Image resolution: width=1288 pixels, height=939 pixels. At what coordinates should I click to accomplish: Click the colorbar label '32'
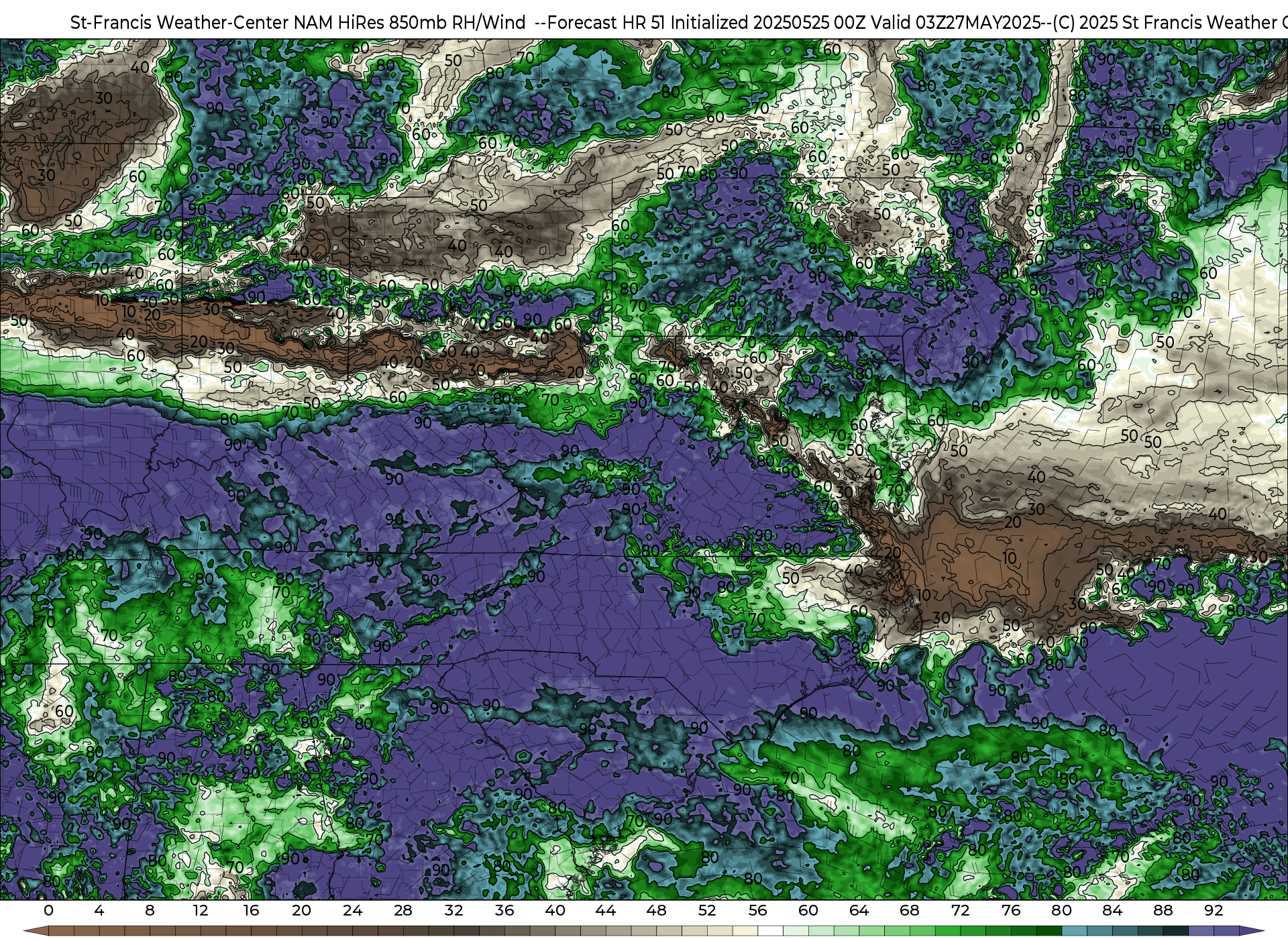pos(453,910)
